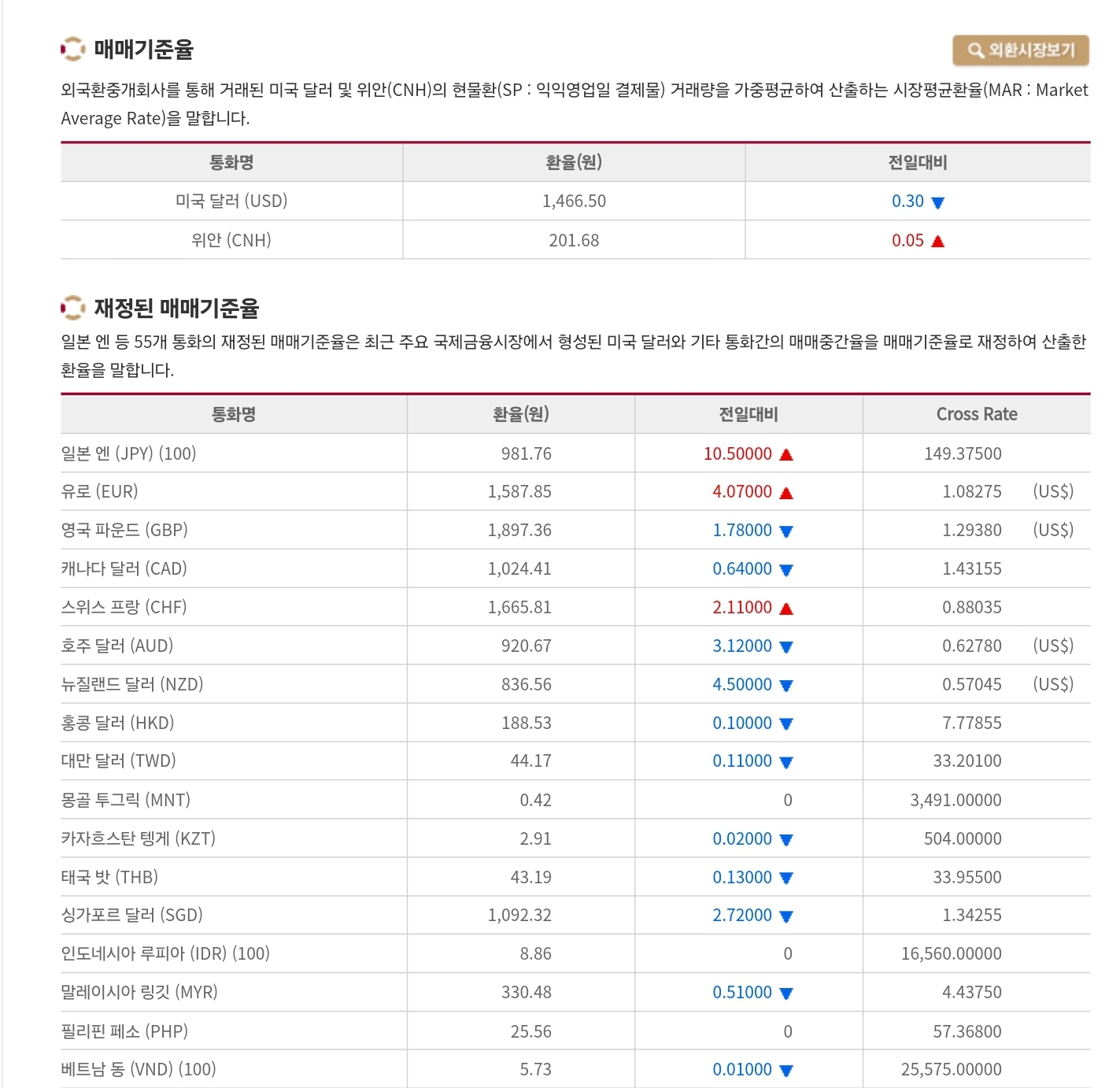Select the 미국 달러 (USD) cell
This screenshot has width=1120, height=1088.
click(x=231, y=201)
